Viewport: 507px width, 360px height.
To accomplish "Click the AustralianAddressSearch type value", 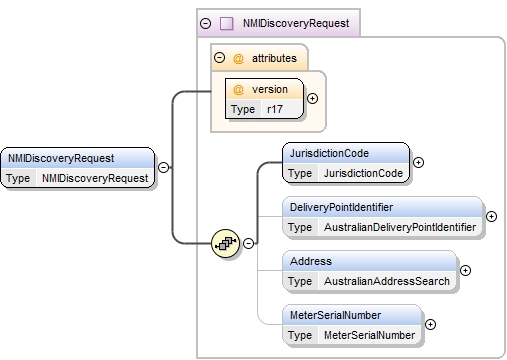I will pos(387,281).
